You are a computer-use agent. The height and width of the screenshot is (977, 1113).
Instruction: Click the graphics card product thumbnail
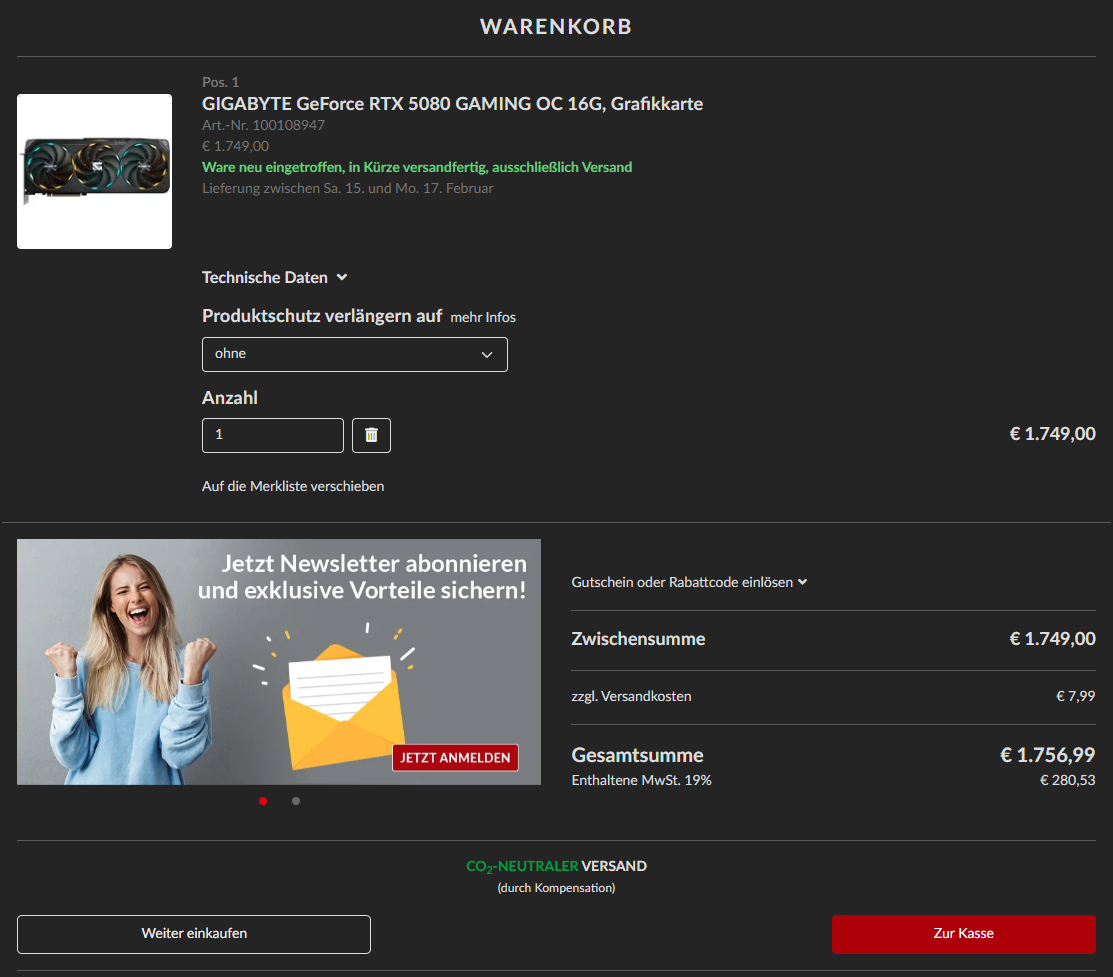94,171
